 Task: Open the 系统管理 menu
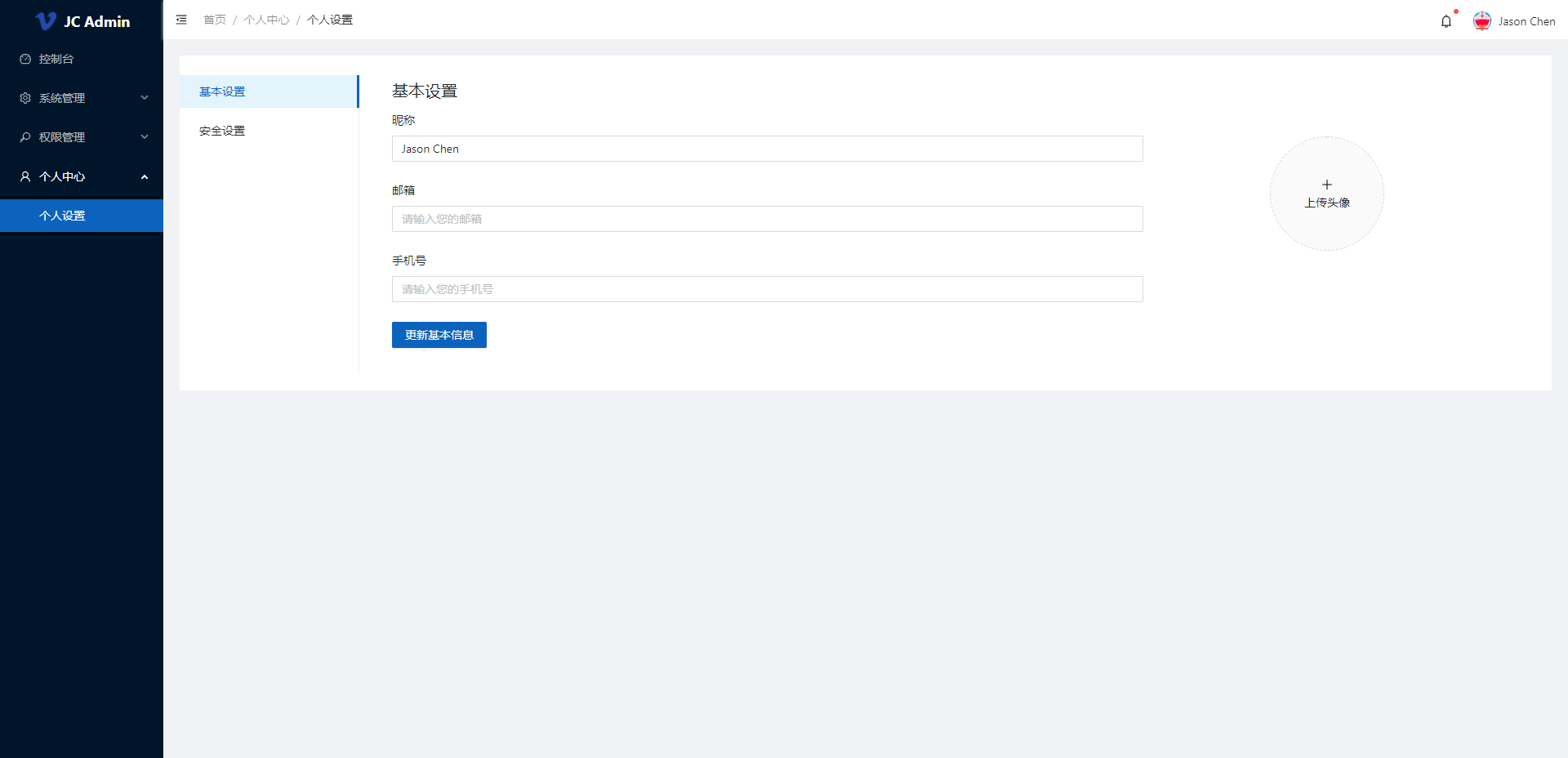82,98
